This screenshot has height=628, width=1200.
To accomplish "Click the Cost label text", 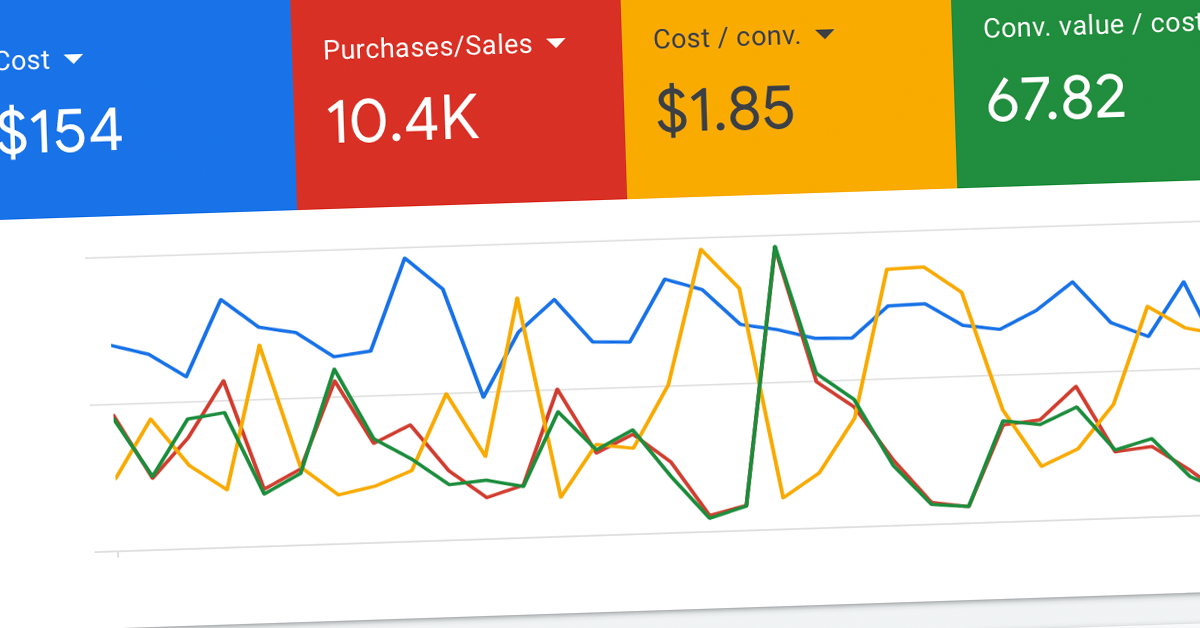I will click(x=25, y=60).
